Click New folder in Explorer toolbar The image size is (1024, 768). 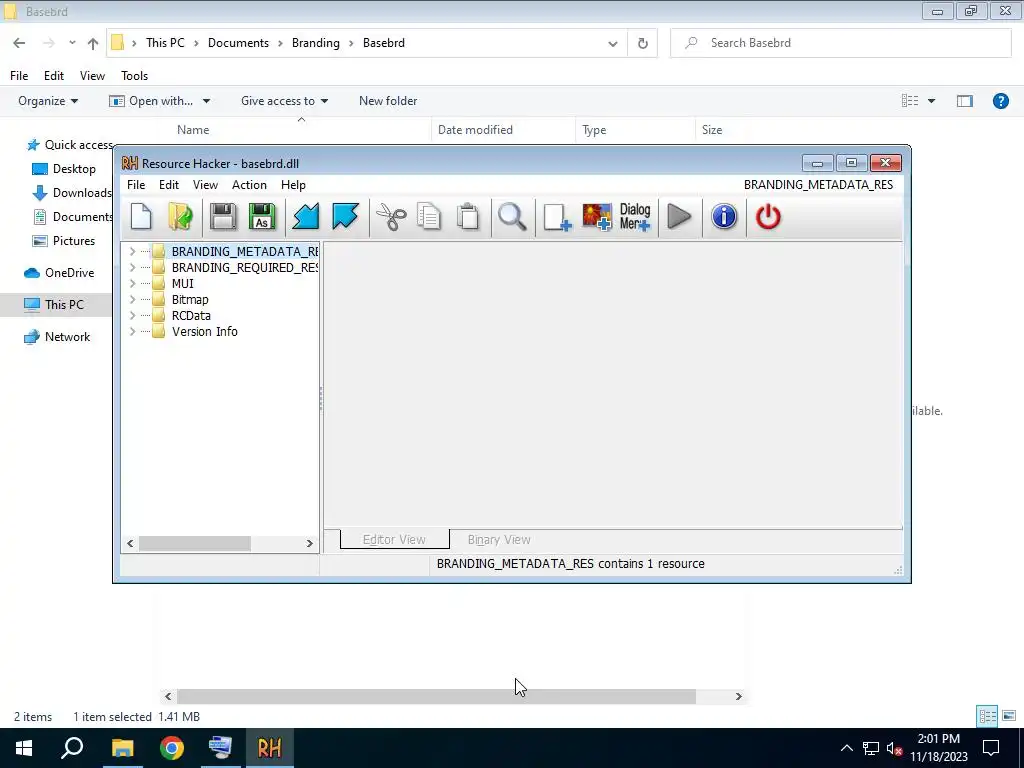(388, 101)
